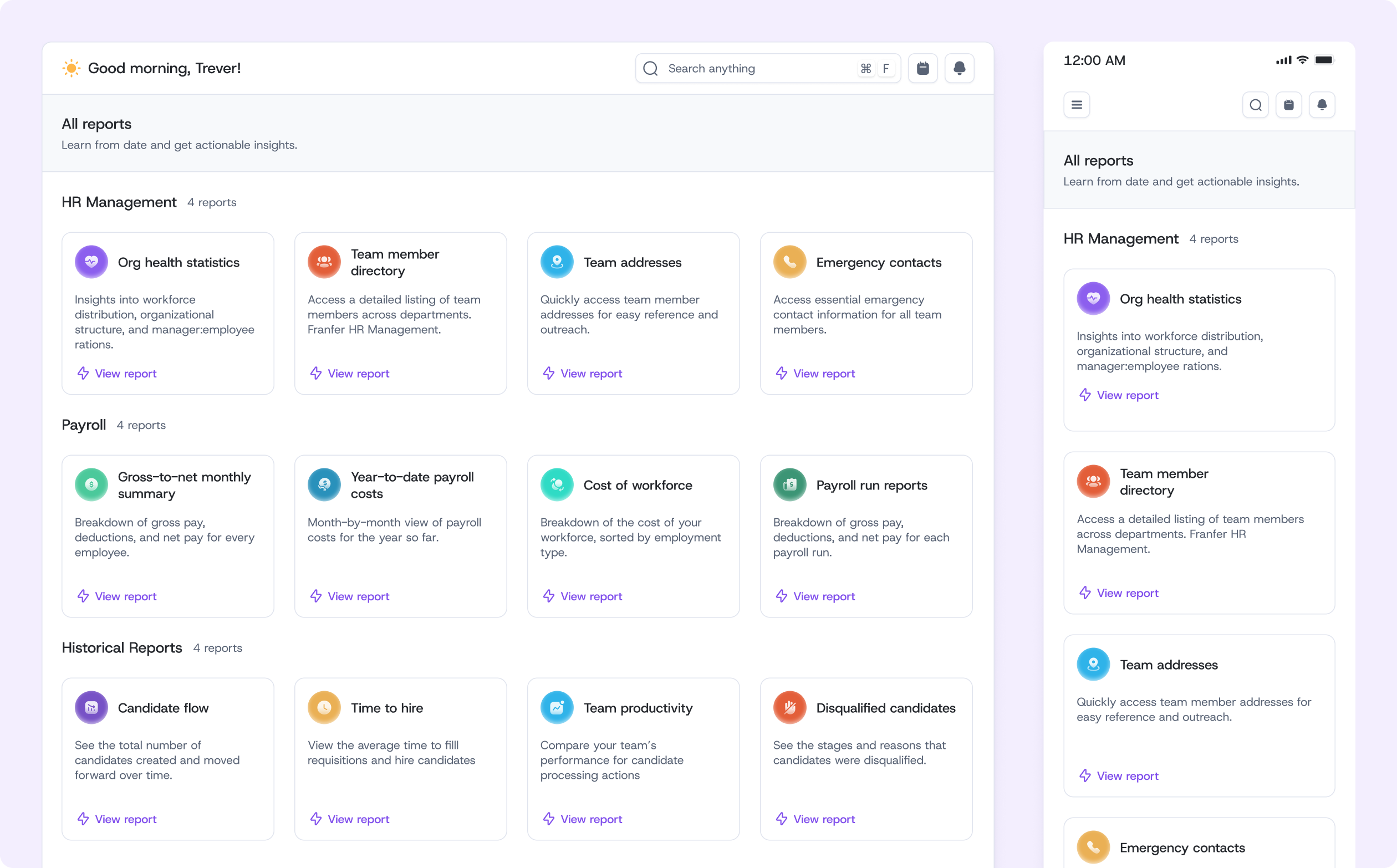This screenshot has width=1397, height=868.
Task: Click the Time to hire clock icon
Action: [x=324, y=708]
